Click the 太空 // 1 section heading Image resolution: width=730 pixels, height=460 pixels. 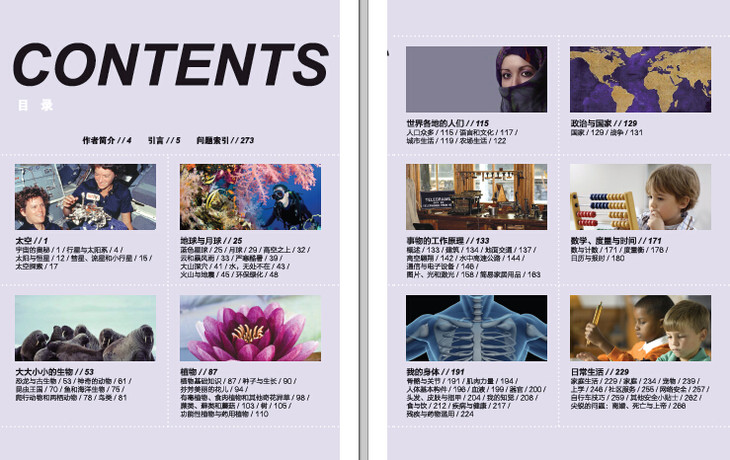[32, 241]
